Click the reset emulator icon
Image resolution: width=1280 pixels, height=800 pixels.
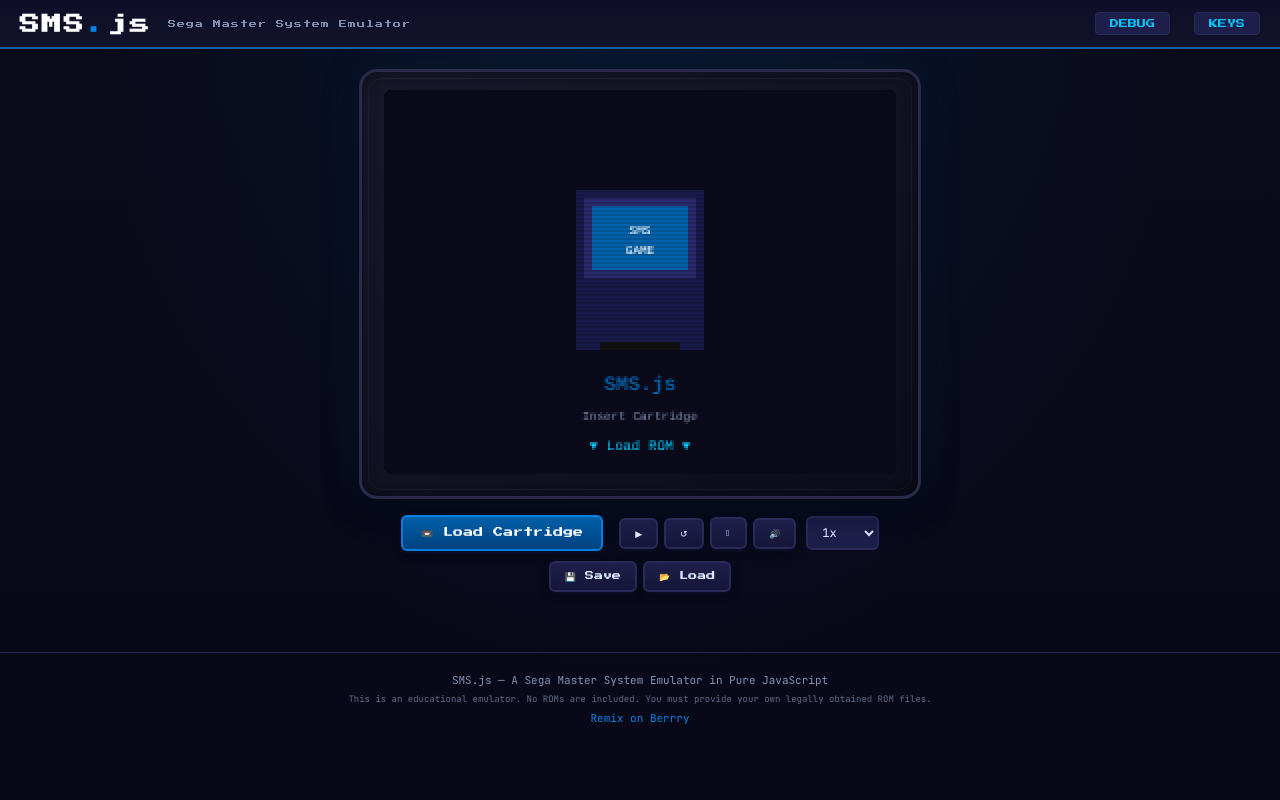pos(683,533)
